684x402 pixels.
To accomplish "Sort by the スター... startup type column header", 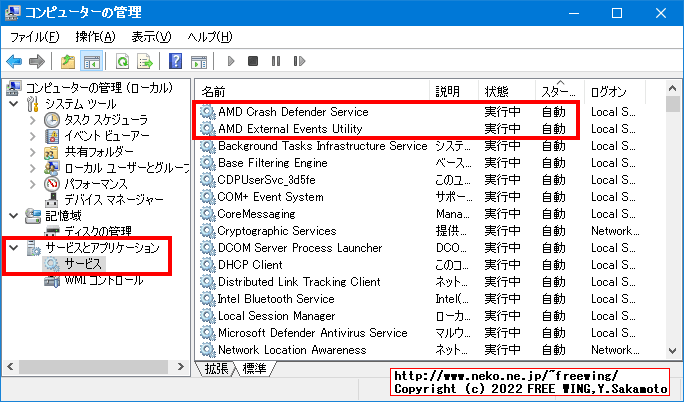I will [x=560, y=92].
